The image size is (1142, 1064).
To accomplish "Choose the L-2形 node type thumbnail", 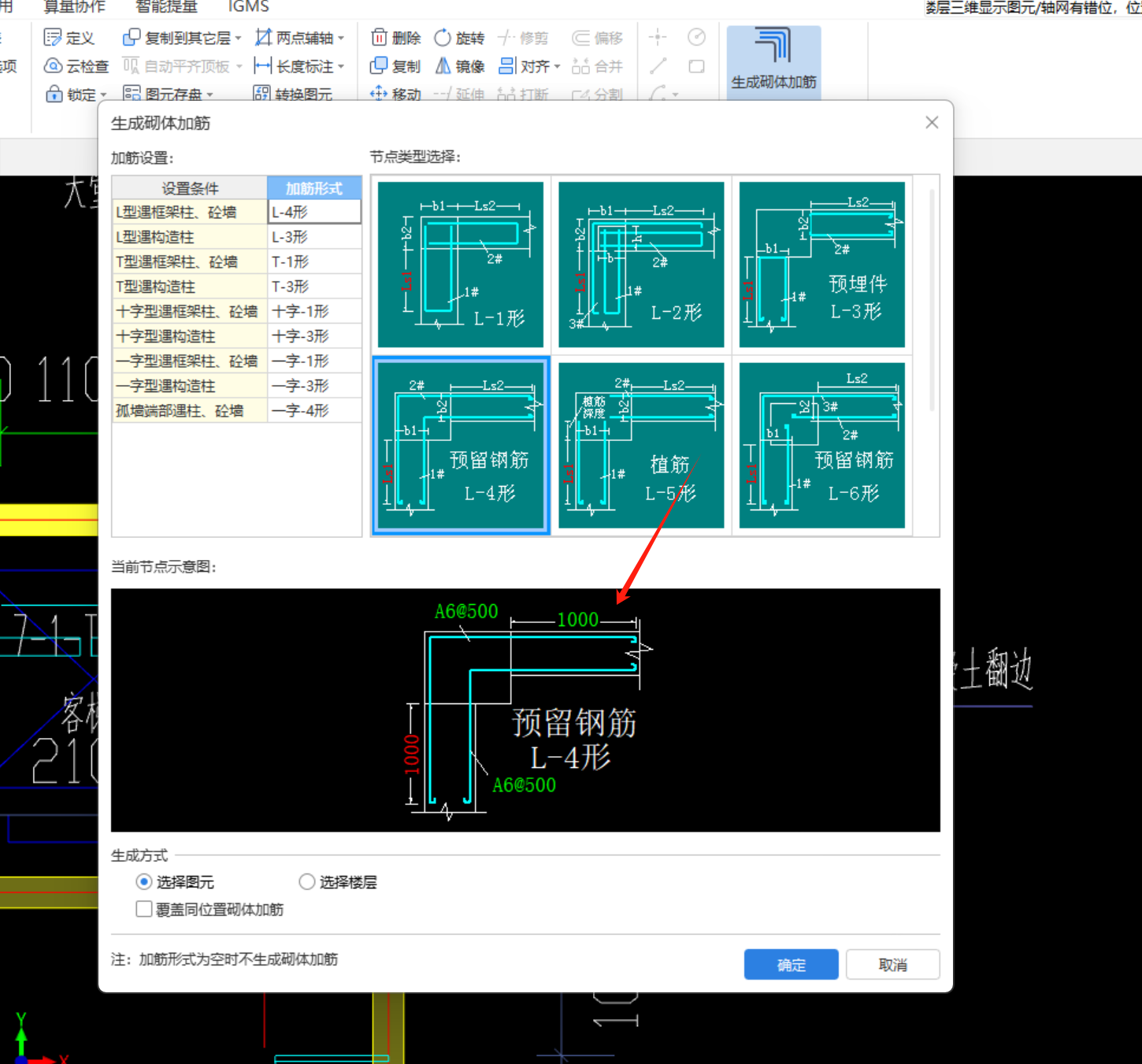I will (x=641, y=265).
